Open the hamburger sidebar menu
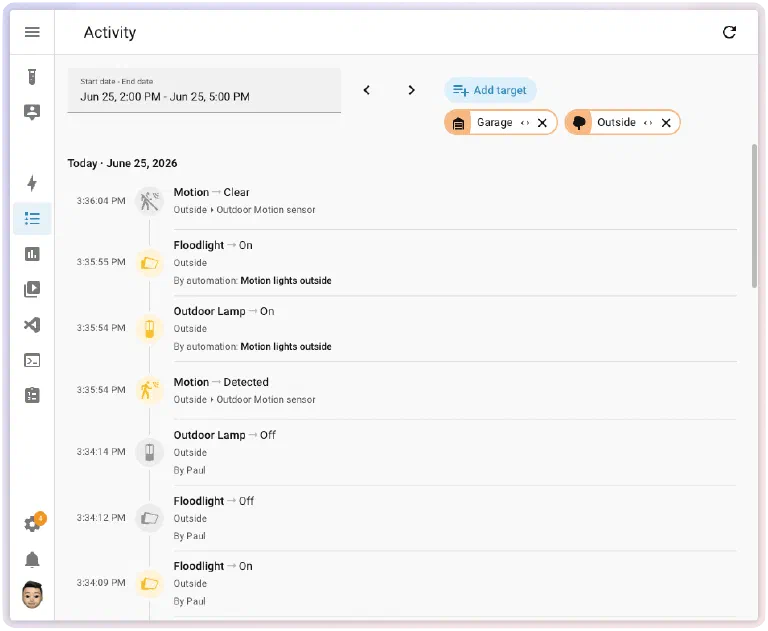768x631 pixels. [32, 32]
